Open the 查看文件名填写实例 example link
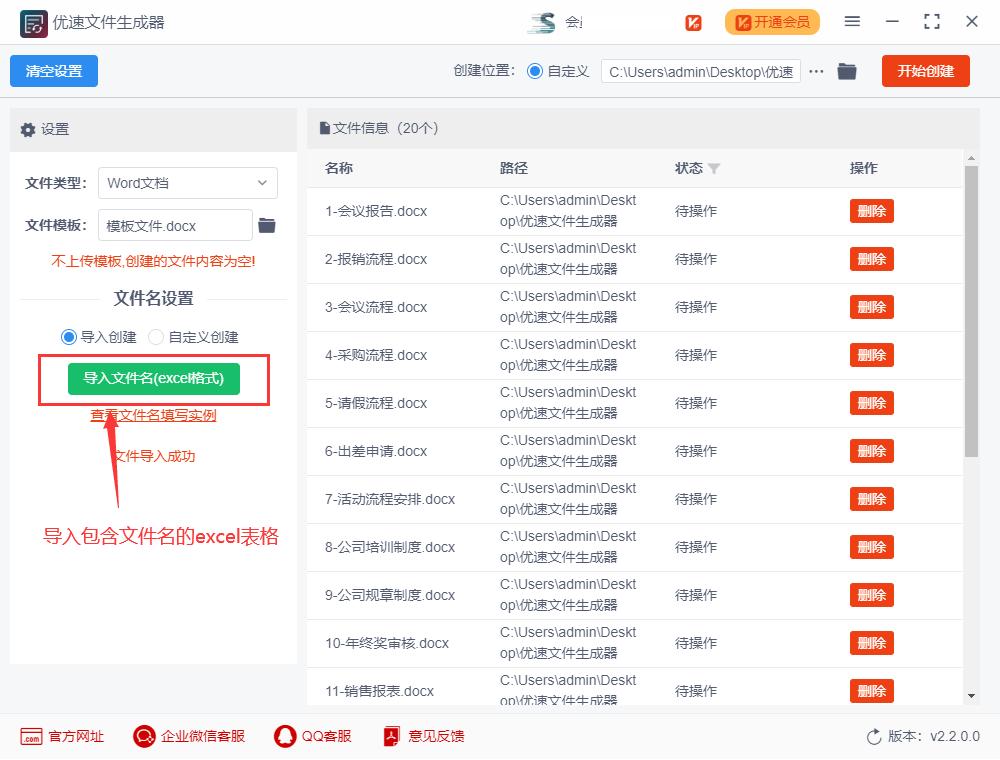1000x760 pixels. [152, 412]
